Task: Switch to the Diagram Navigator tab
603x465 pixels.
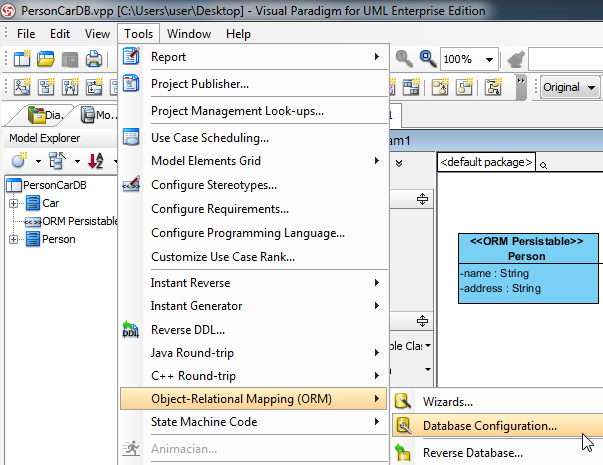Action: point(45,115)
